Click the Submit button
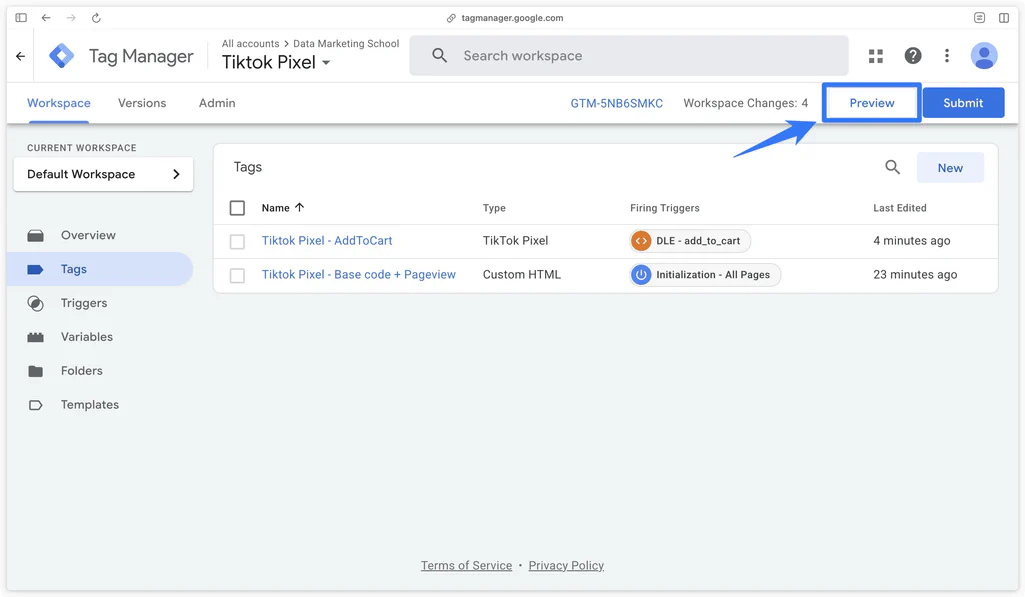The image size is (1025, 597). pos(963,103)
